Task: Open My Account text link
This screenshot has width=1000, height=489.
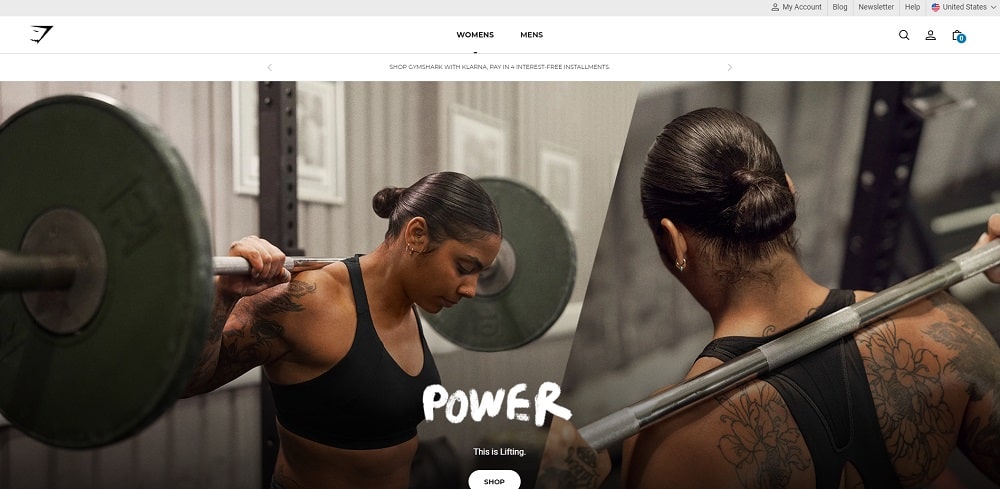Action: pyautogui.click(x=802, y=7)
